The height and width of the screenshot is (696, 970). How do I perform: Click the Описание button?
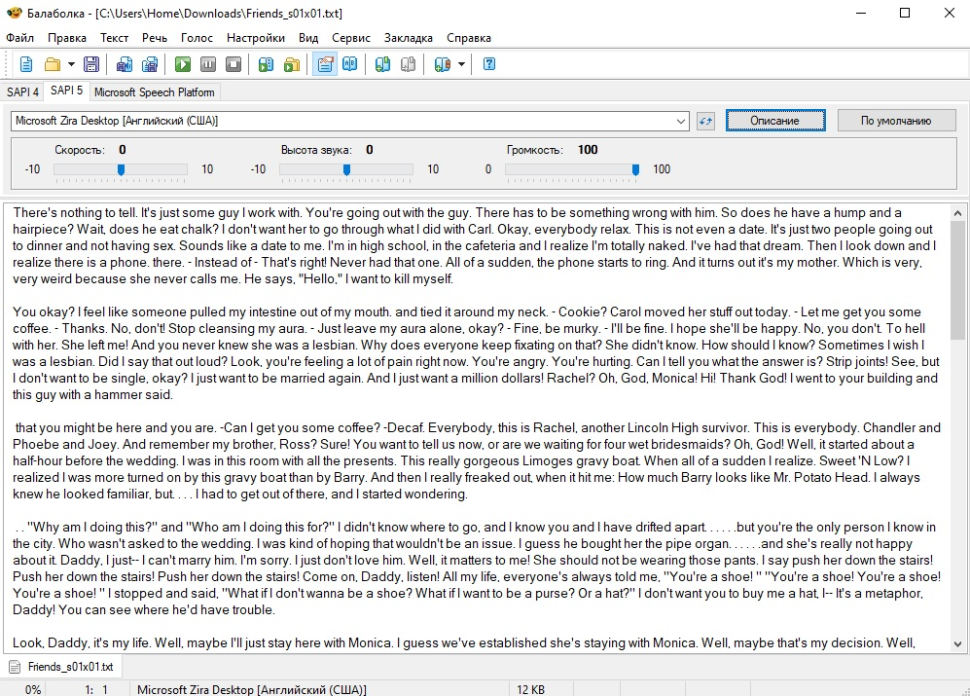[775, 121]
